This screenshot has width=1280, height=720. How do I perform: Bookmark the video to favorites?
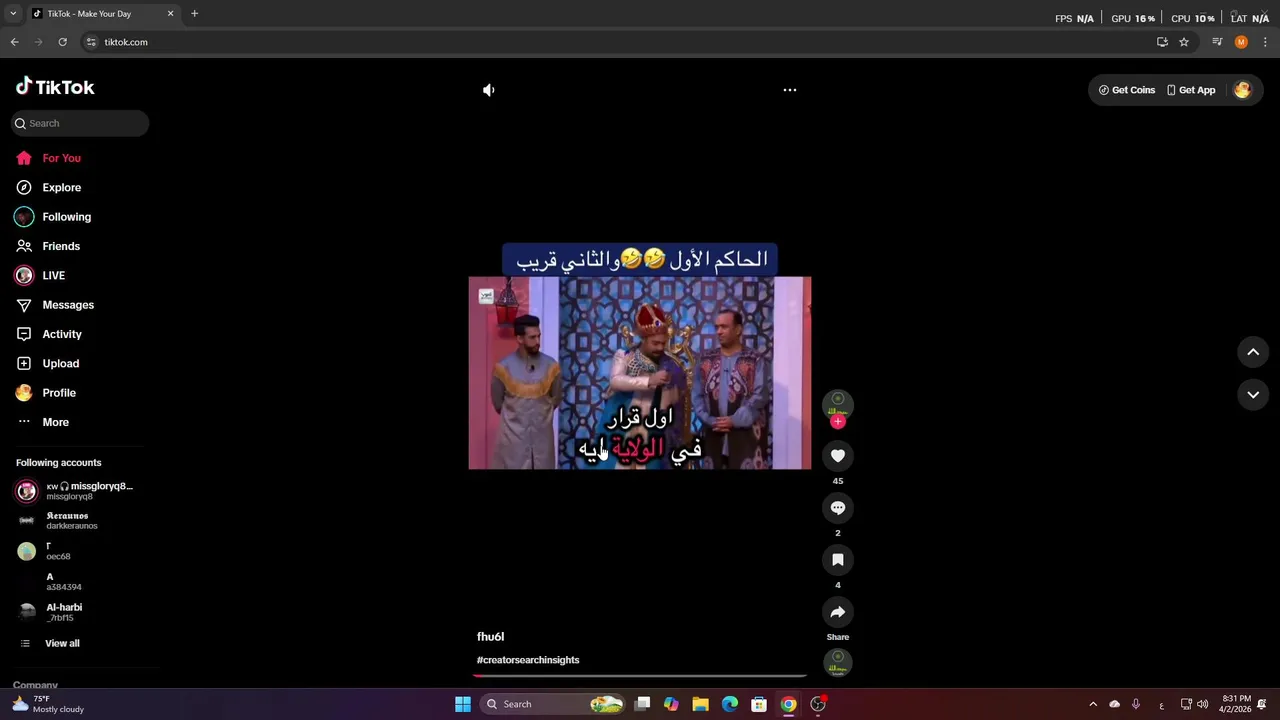point(838,560)
